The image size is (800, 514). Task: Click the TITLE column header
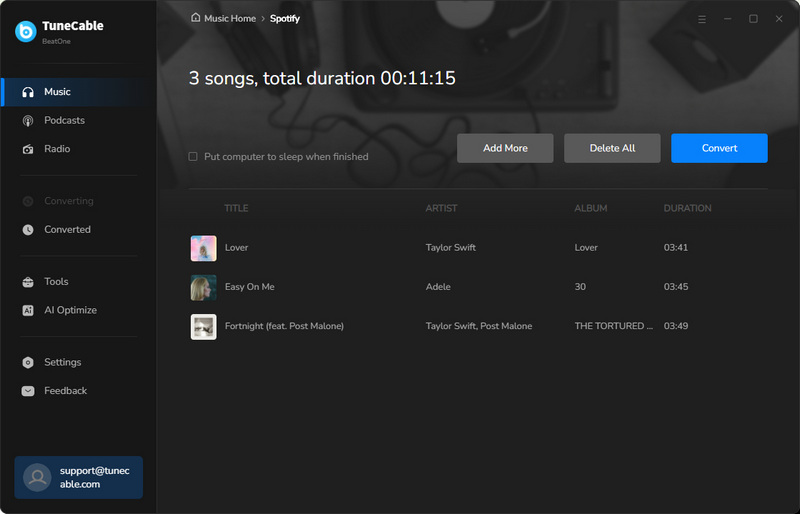(236, 208)
